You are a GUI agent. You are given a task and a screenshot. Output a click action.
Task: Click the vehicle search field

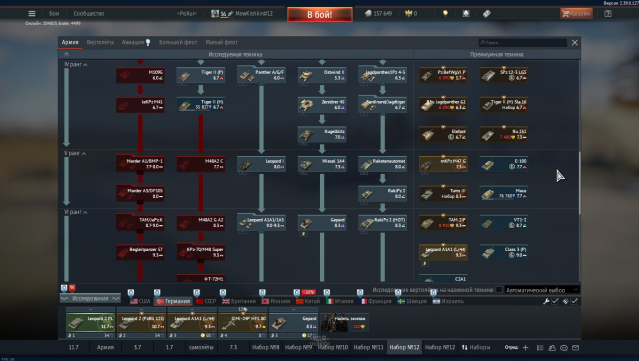tap(522, 42)
